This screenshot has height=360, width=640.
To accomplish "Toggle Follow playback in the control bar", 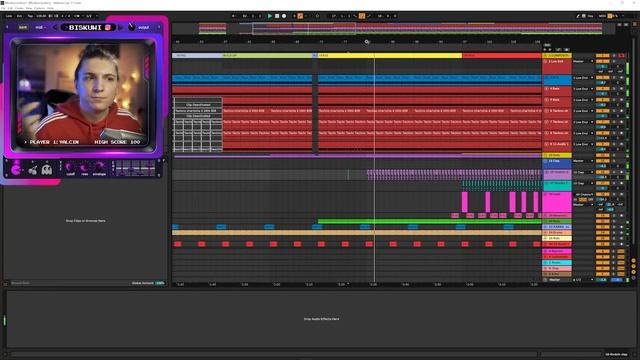I will 233,16.
